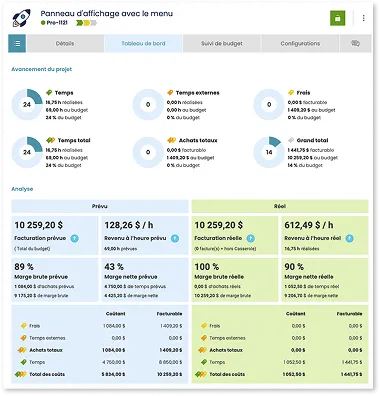The width and height of the screenshot is (380, 396).
Task: Open the Suivi de budget tab
Action: 222,44
